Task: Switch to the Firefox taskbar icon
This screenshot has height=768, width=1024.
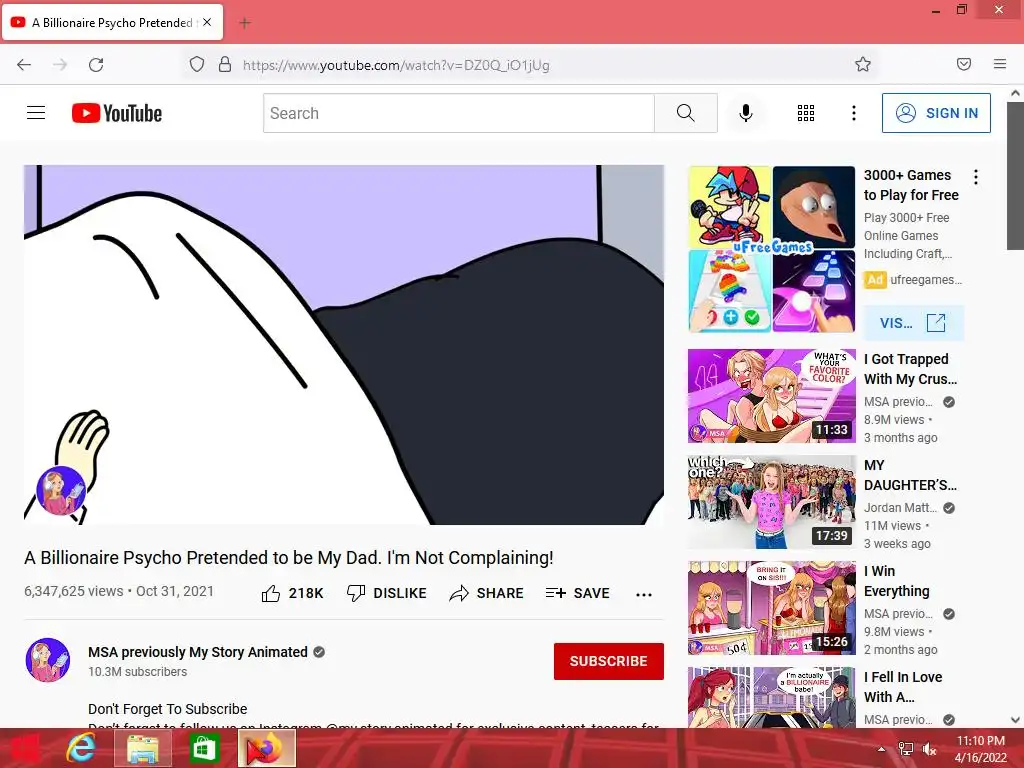Action: 266,748
